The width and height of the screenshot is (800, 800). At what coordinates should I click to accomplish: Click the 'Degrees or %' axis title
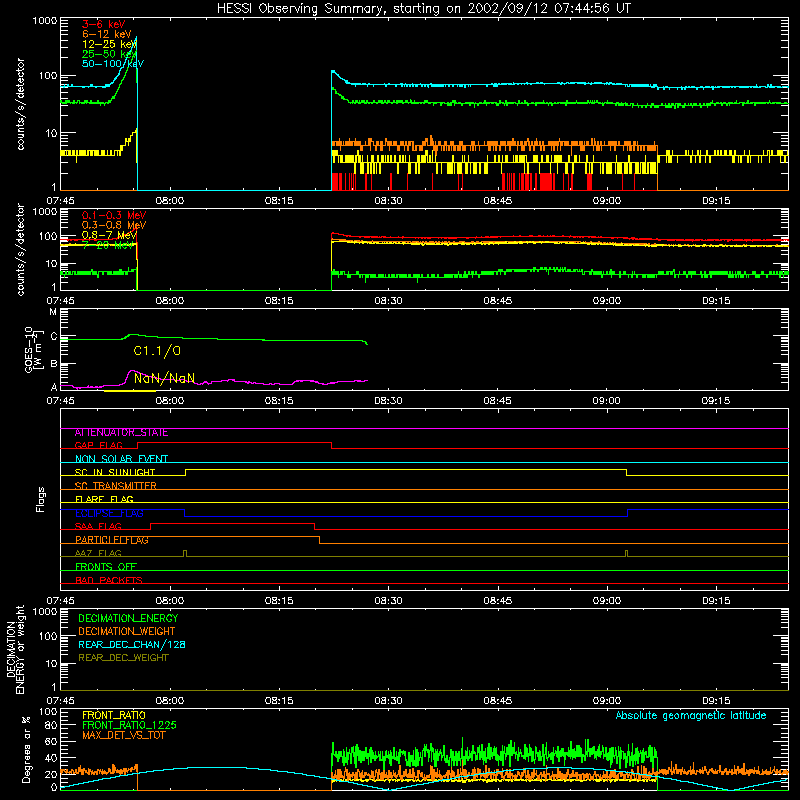27,750
